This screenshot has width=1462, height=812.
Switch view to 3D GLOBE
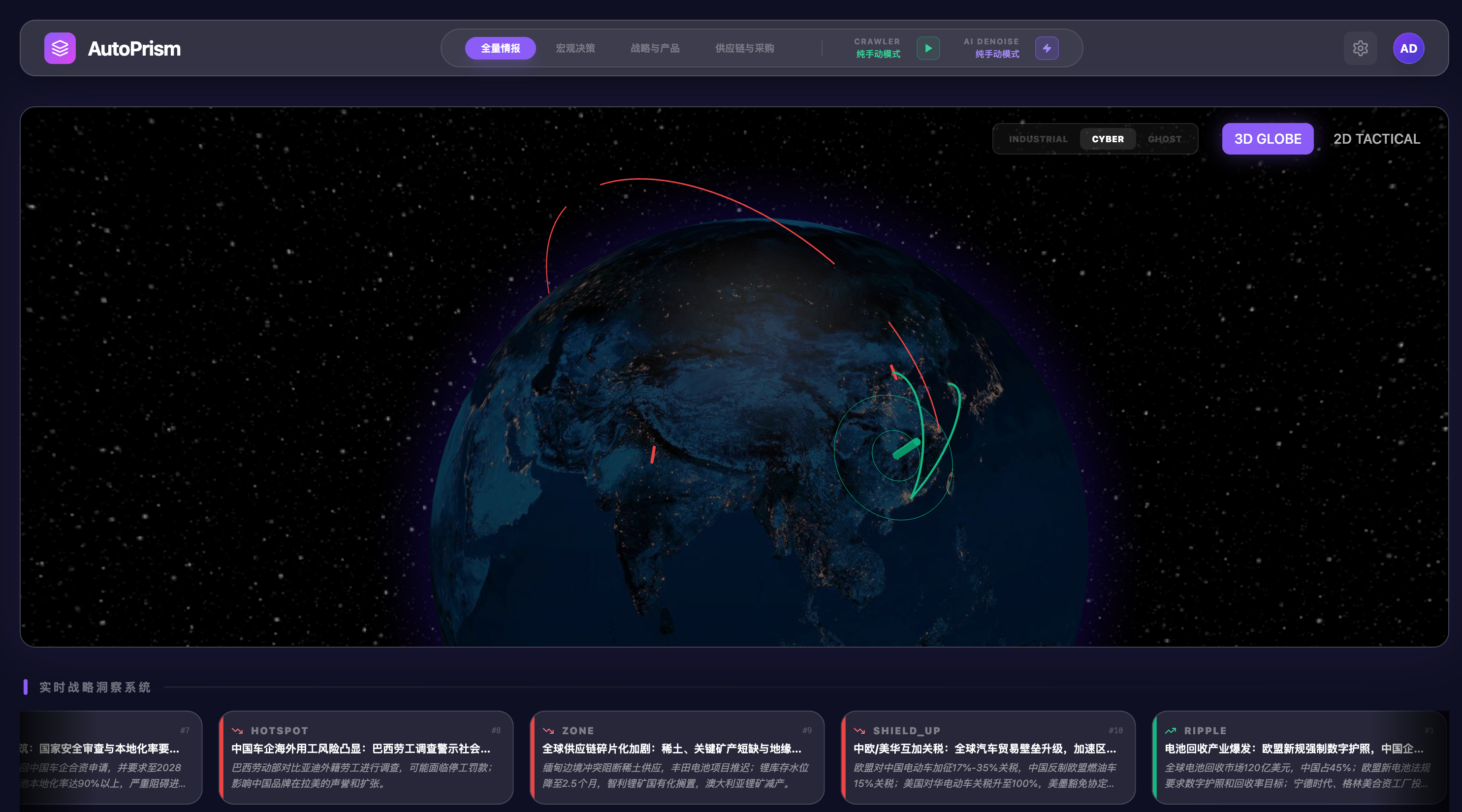(1268, 139)
